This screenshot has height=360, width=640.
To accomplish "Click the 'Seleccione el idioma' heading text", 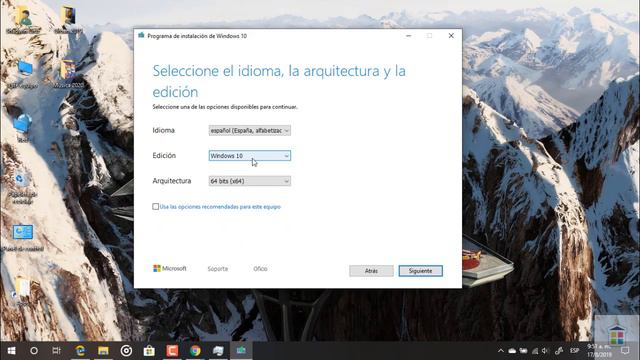I will [279, 81].
